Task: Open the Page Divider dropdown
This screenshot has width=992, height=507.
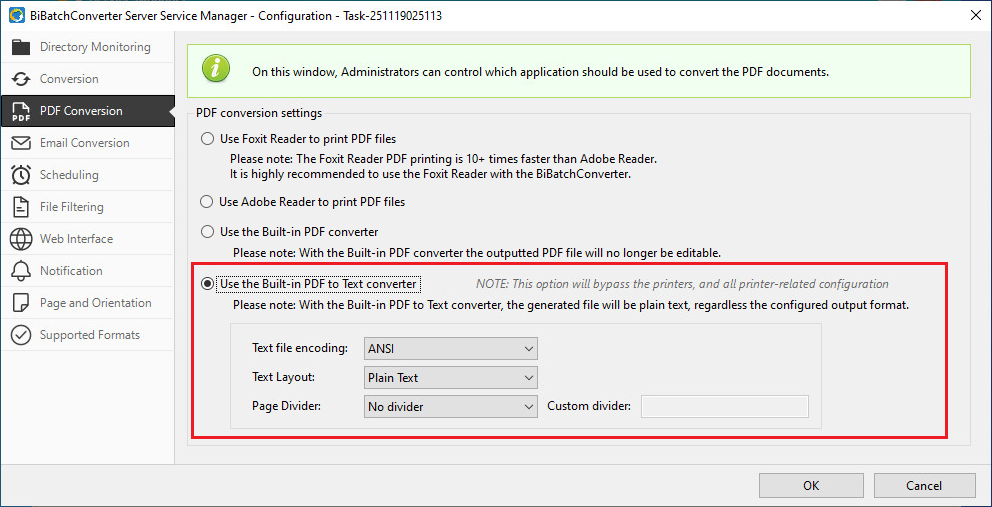Action: pyautogui.click(x=451, y=407)
